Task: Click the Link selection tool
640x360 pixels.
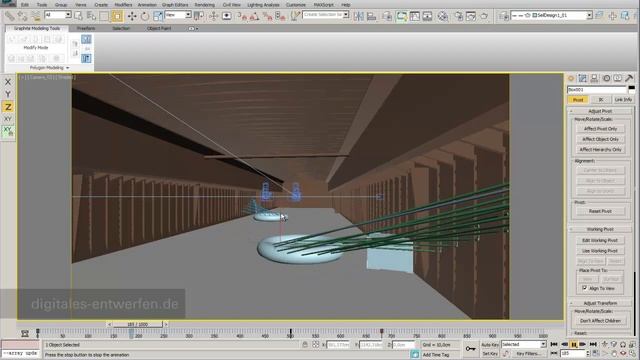Action: pos(9,16)
